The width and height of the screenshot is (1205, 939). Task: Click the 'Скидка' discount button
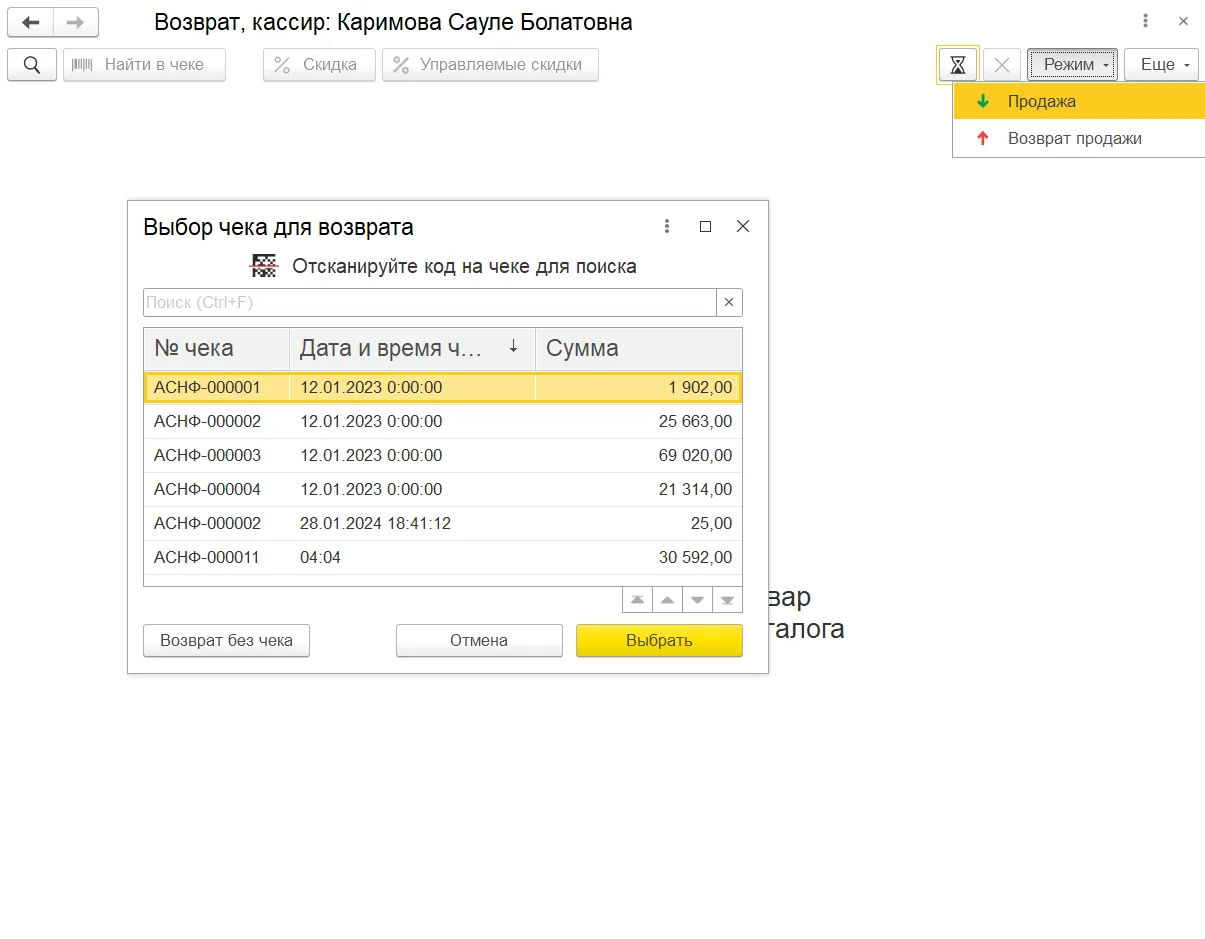click(319, 65)
